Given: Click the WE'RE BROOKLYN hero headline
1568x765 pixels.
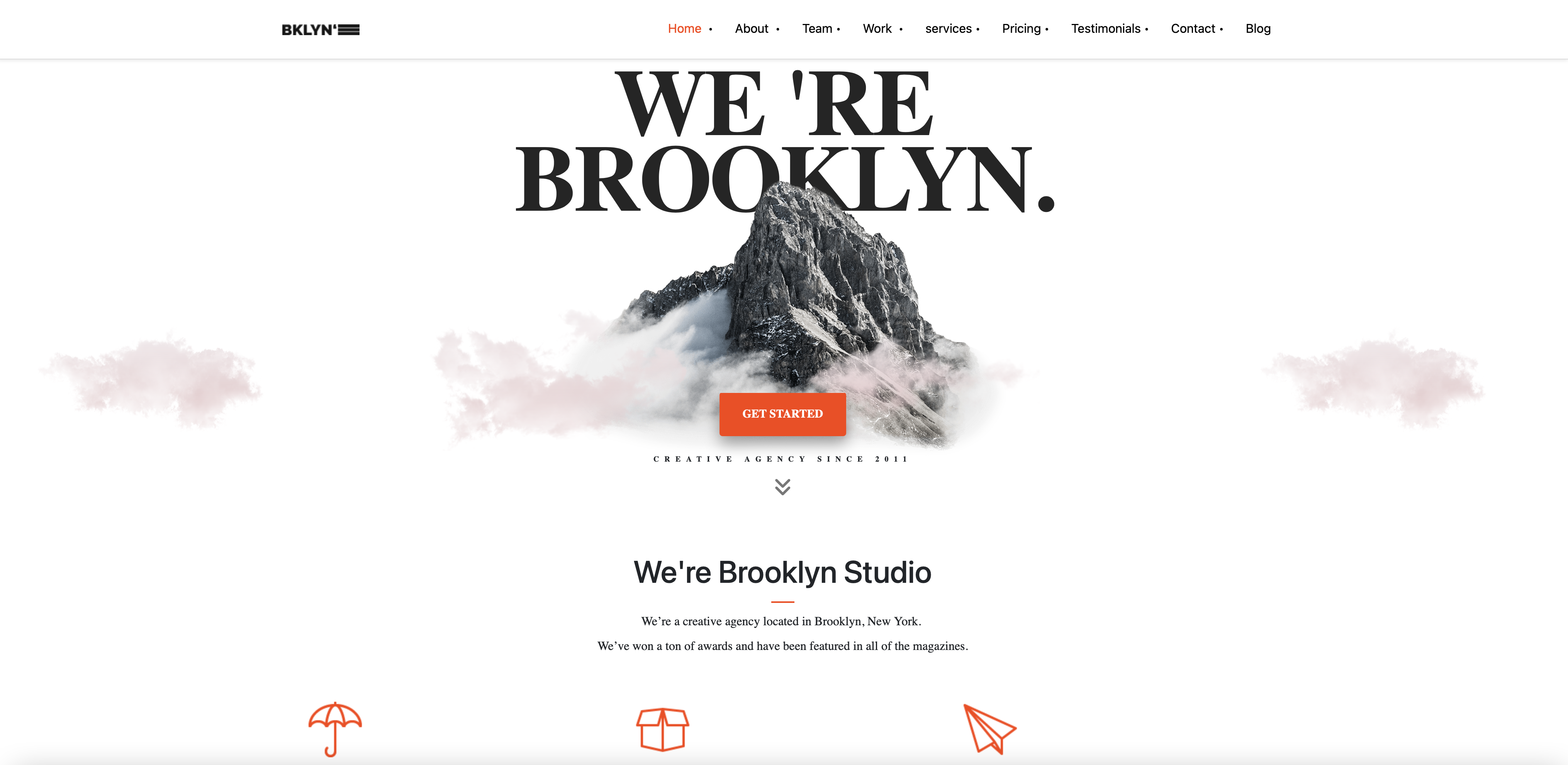Looking at the screenshot, I should click(784, 141).
